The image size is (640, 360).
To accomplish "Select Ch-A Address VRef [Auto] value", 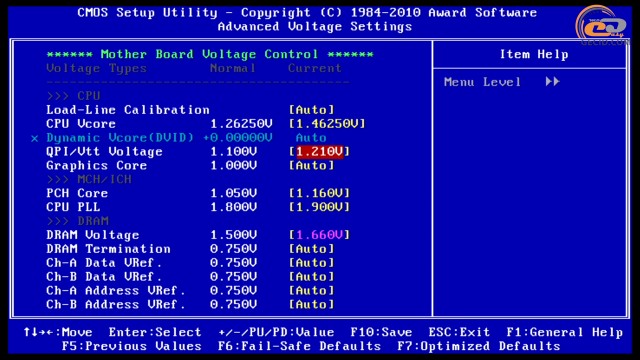I will pyautogui.click(x=312, y=290).
